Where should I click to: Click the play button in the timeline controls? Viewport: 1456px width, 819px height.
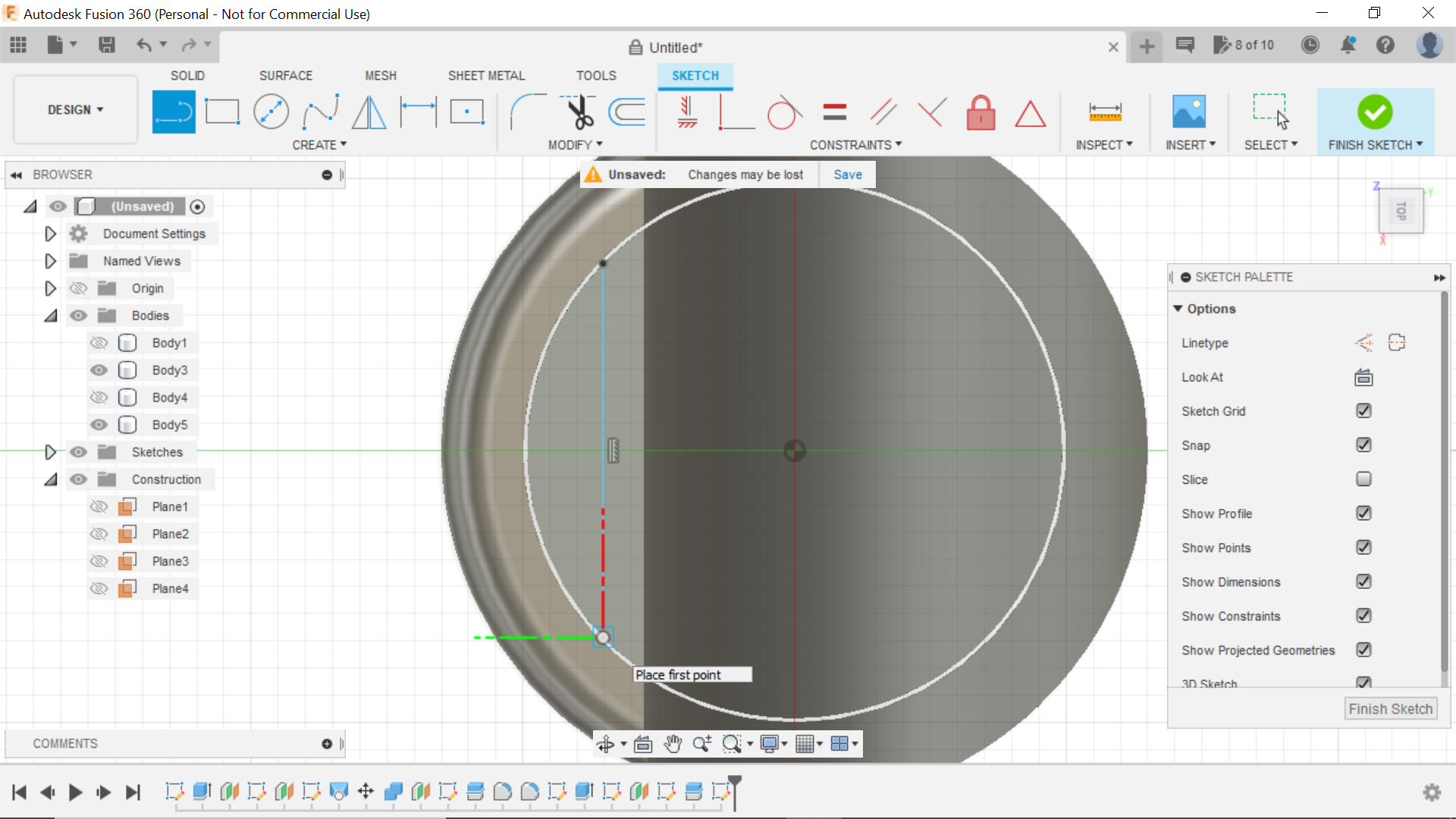pyautogui.click(x=75, y=792)
